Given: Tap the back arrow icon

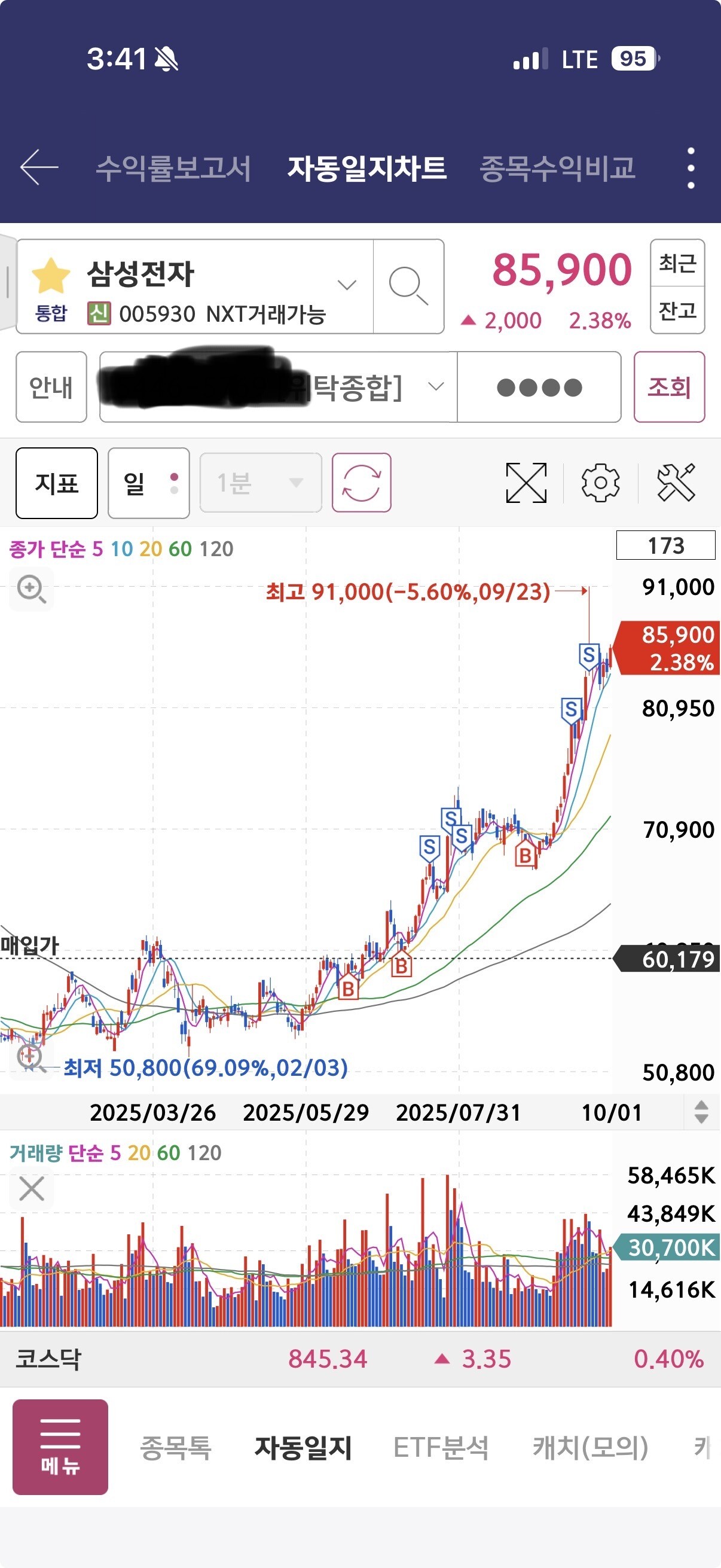Looking at the screenshot, I should tap(39, 167).
